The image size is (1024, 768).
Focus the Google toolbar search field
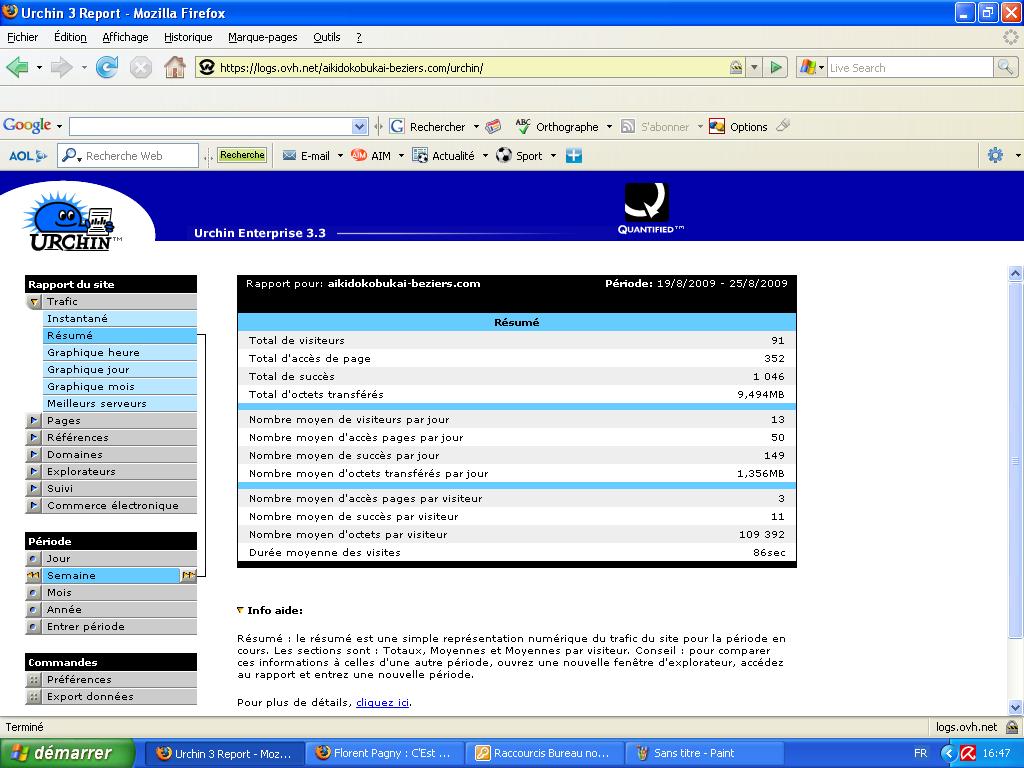212,127
